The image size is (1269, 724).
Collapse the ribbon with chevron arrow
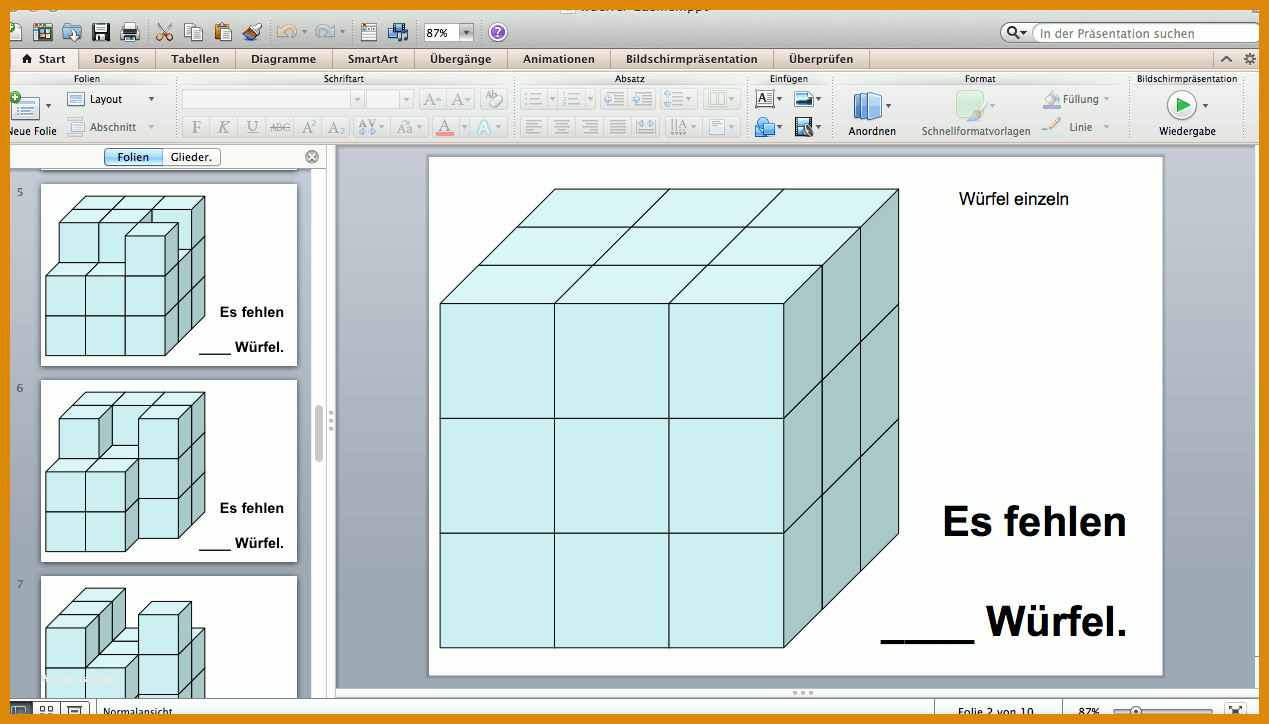tap(1227, 59)
